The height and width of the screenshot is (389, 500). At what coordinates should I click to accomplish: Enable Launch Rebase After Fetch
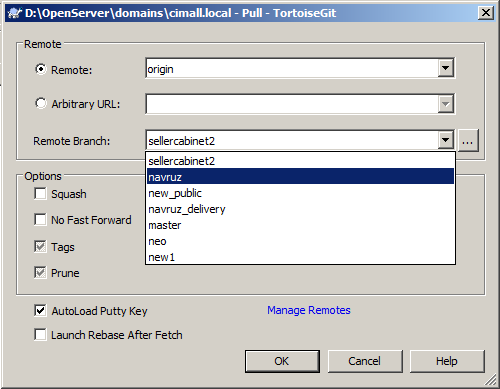40,335
